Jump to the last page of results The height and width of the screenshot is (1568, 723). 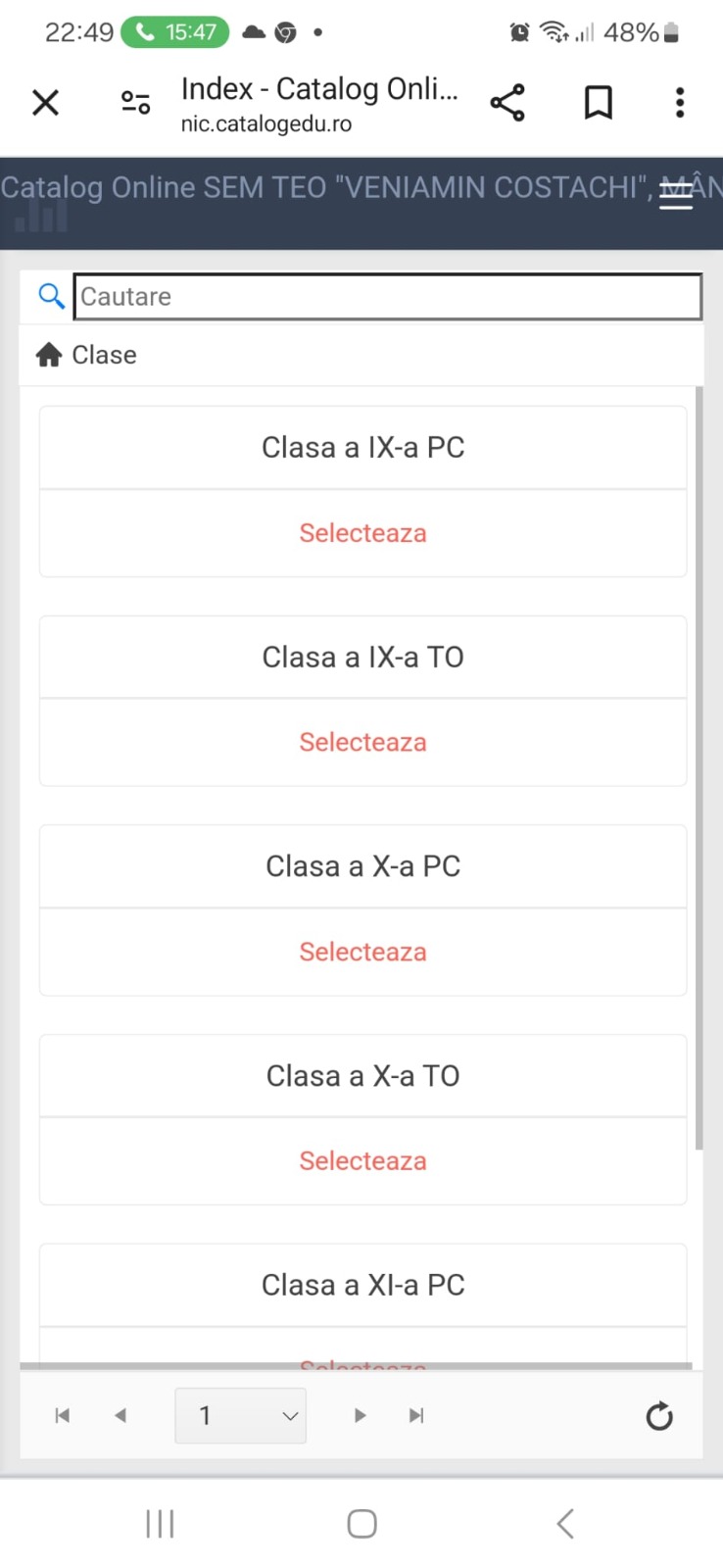pos(416,1415)
